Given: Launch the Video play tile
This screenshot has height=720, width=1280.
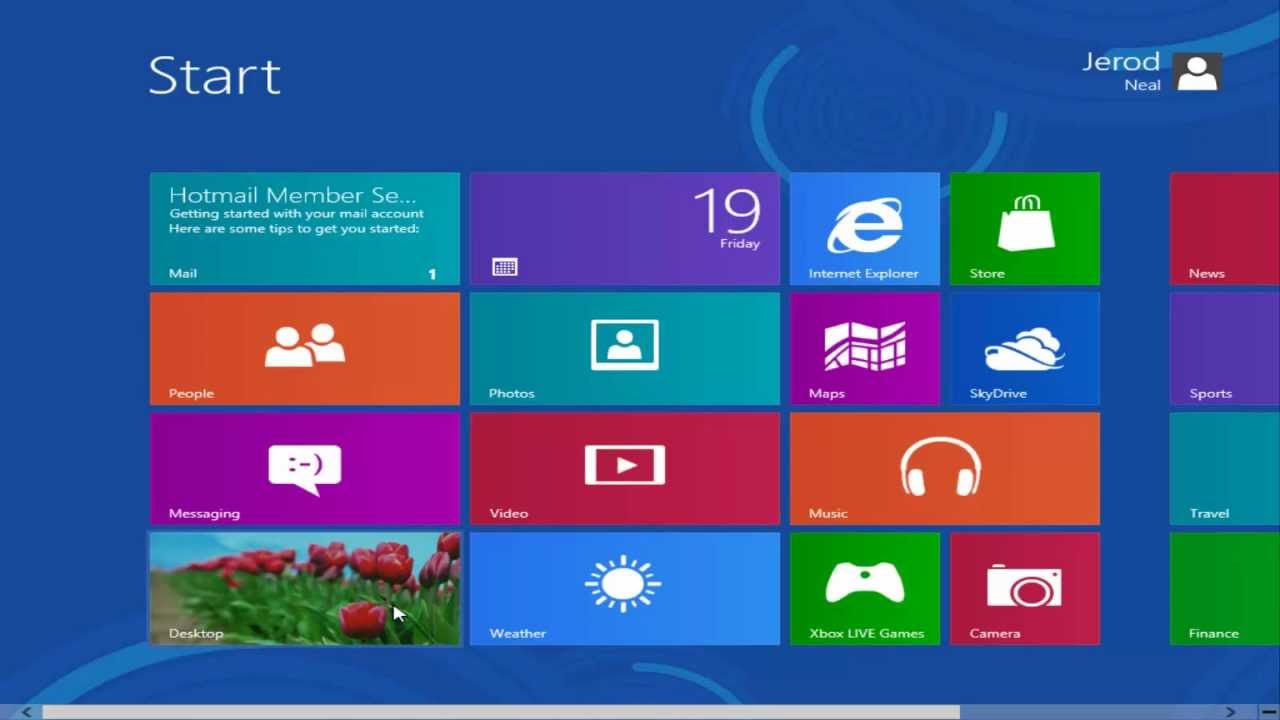Looking at the screenshot, I should (x=625, y=469).
